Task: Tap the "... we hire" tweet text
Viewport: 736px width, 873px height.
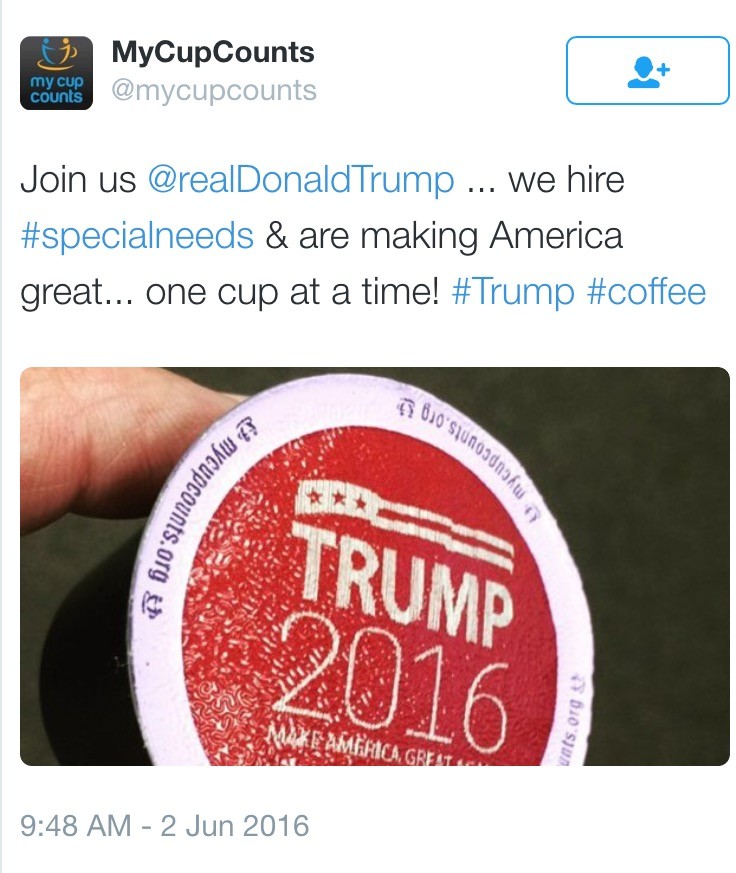Action: coord(546,180)
